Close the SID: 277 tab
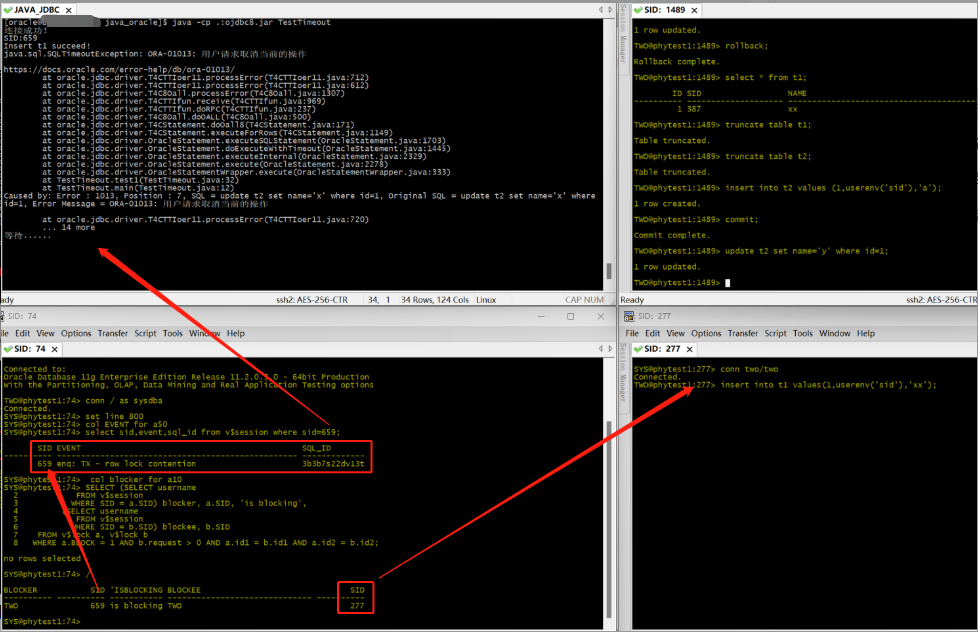 pyautogui.click(x=689, y=349)
